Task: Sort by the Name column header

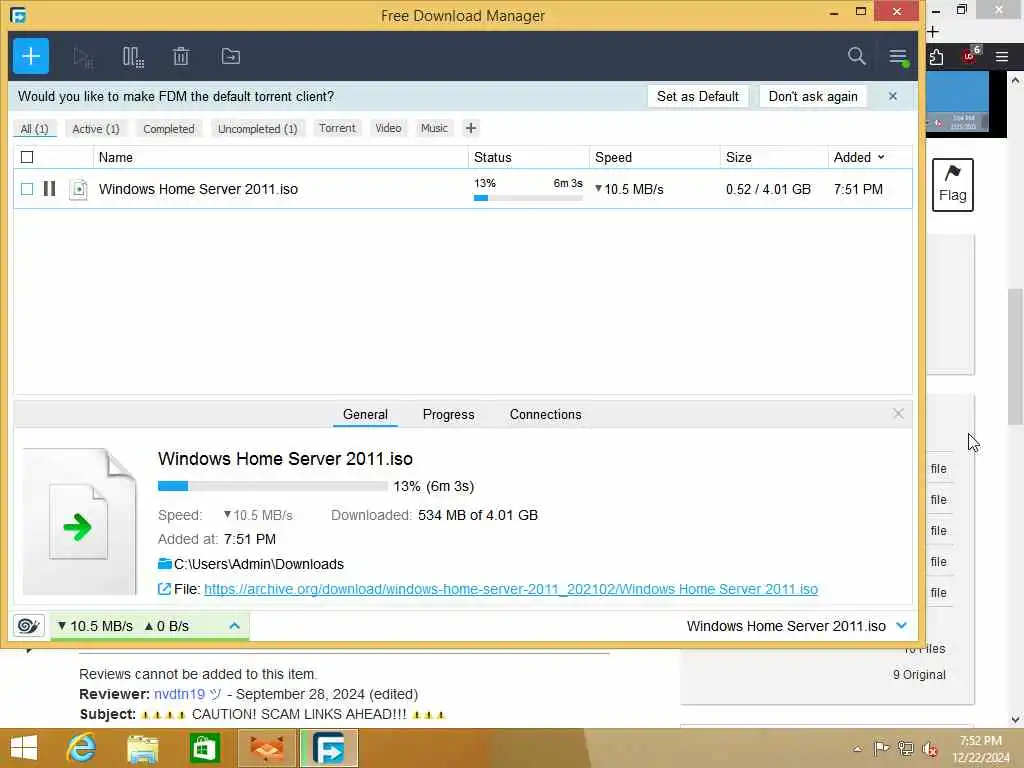Action: click(116, 157)
